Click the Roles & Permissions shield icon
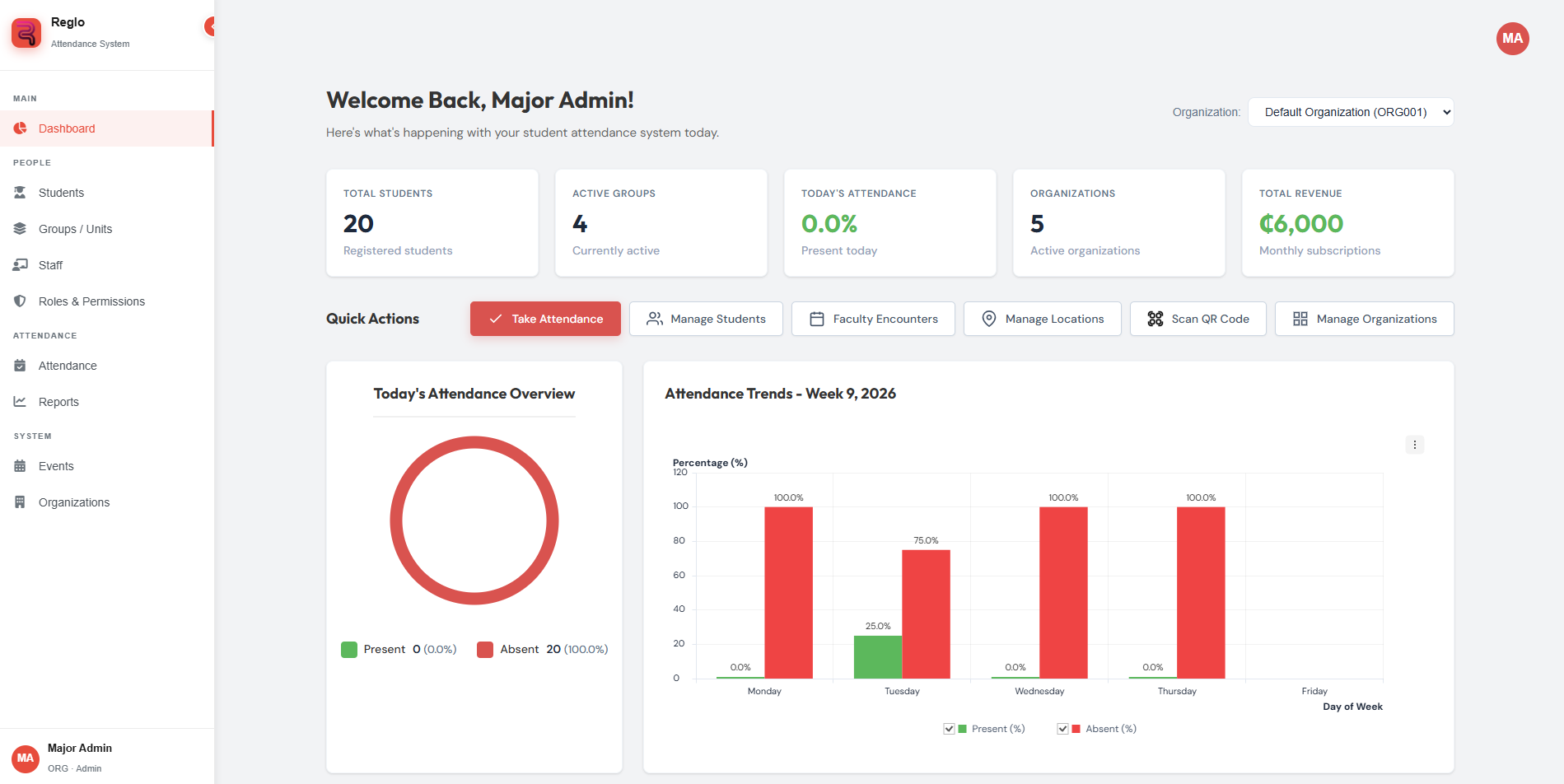Screen dimensions: 1564x784 [x=20, y=301]
